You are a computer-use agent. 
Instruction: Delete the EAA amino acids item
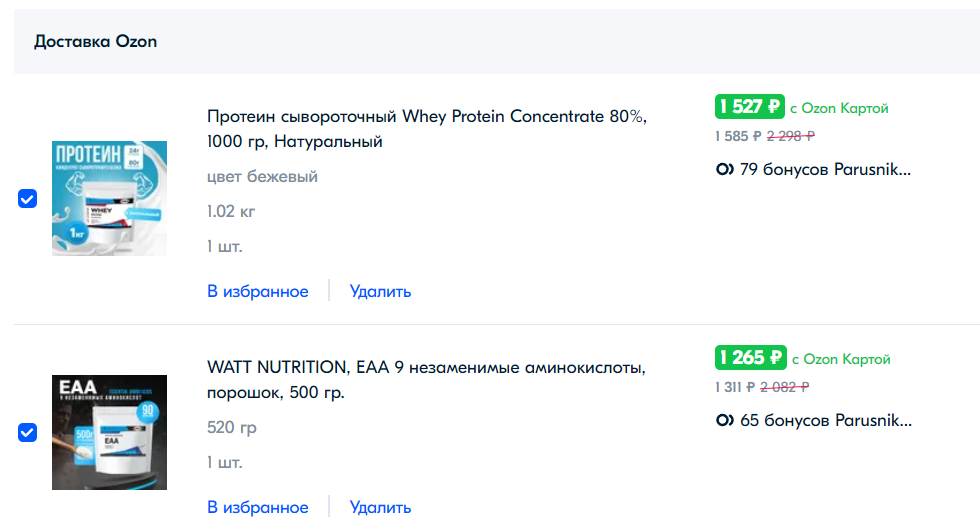pyautogui.click(x=380, y=507)
